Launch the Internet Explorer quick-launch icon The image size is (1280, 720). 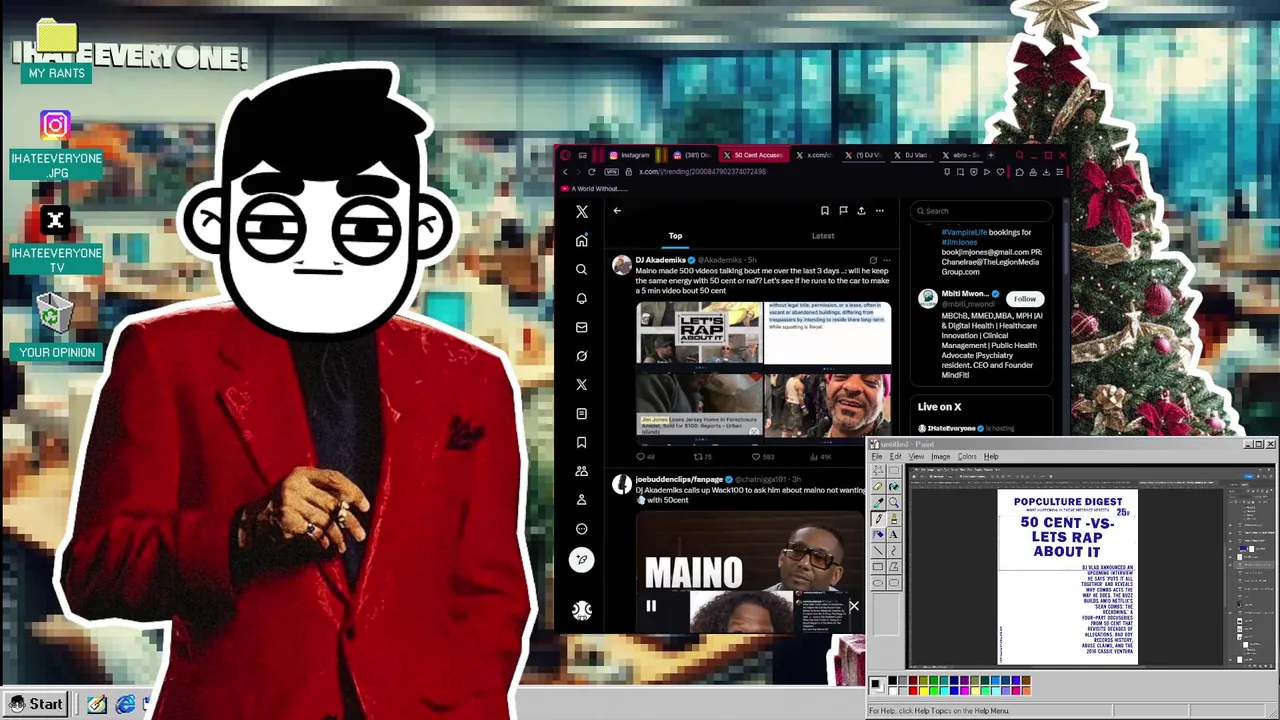point(125,705)
